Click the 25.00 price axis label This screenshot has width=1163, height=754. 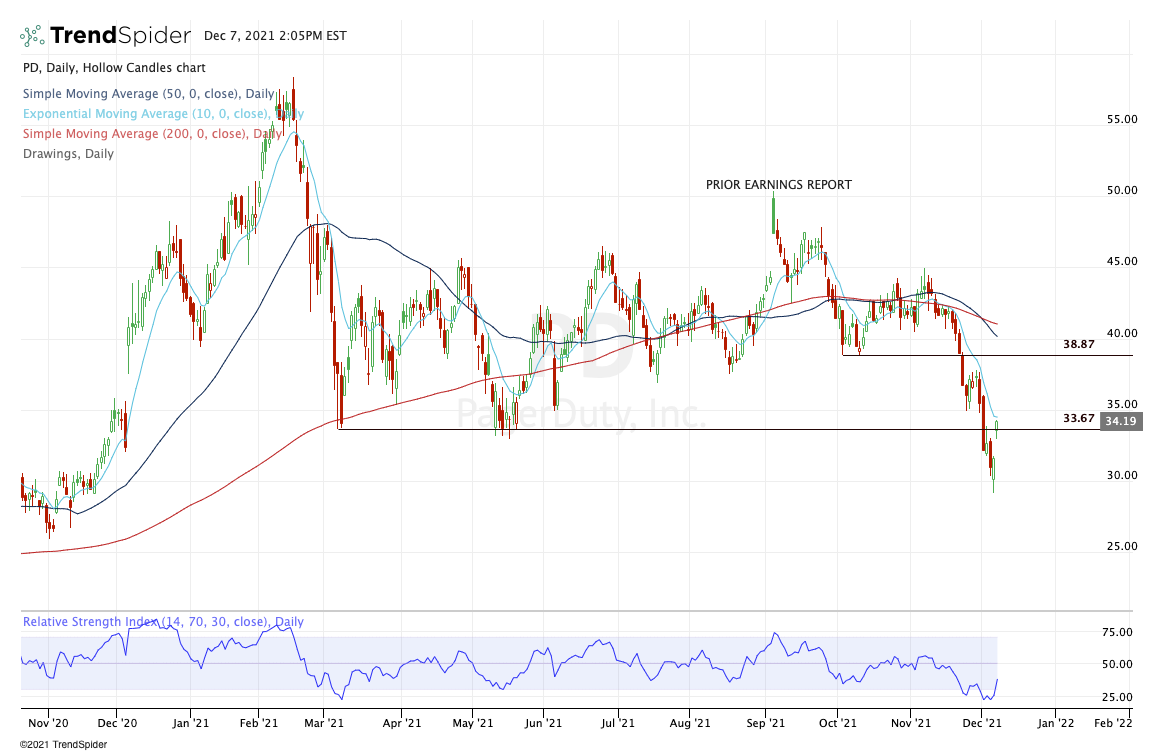pos(1122,546)
